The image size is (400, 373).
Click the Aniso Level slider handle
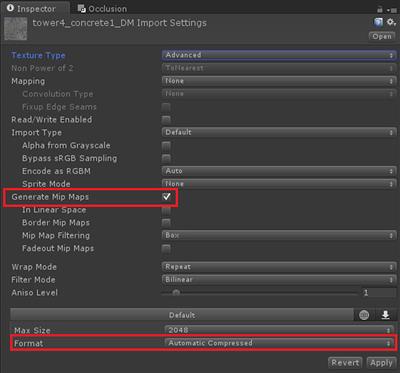[176, 293]
